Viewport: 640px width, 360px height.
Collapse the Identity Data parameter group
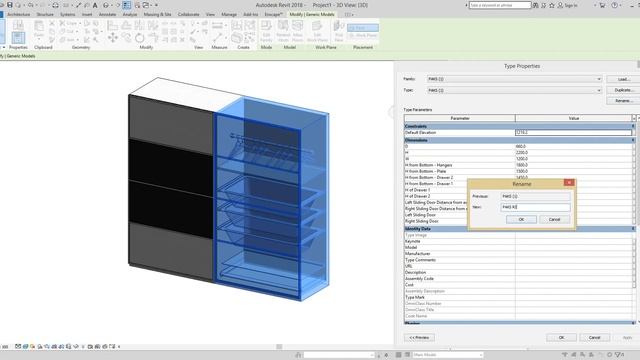pyautogui.click(x=633, y=229)
